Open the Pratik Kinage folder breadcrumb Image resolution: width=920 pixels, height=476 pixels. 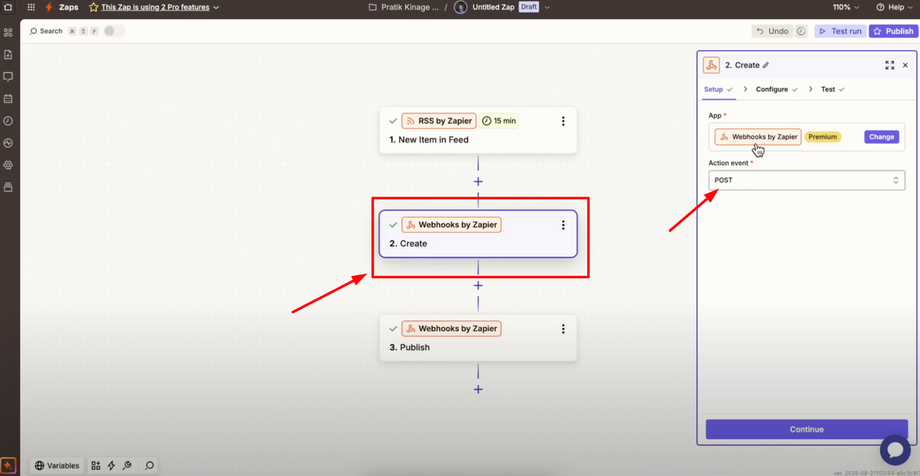point(404,7)
